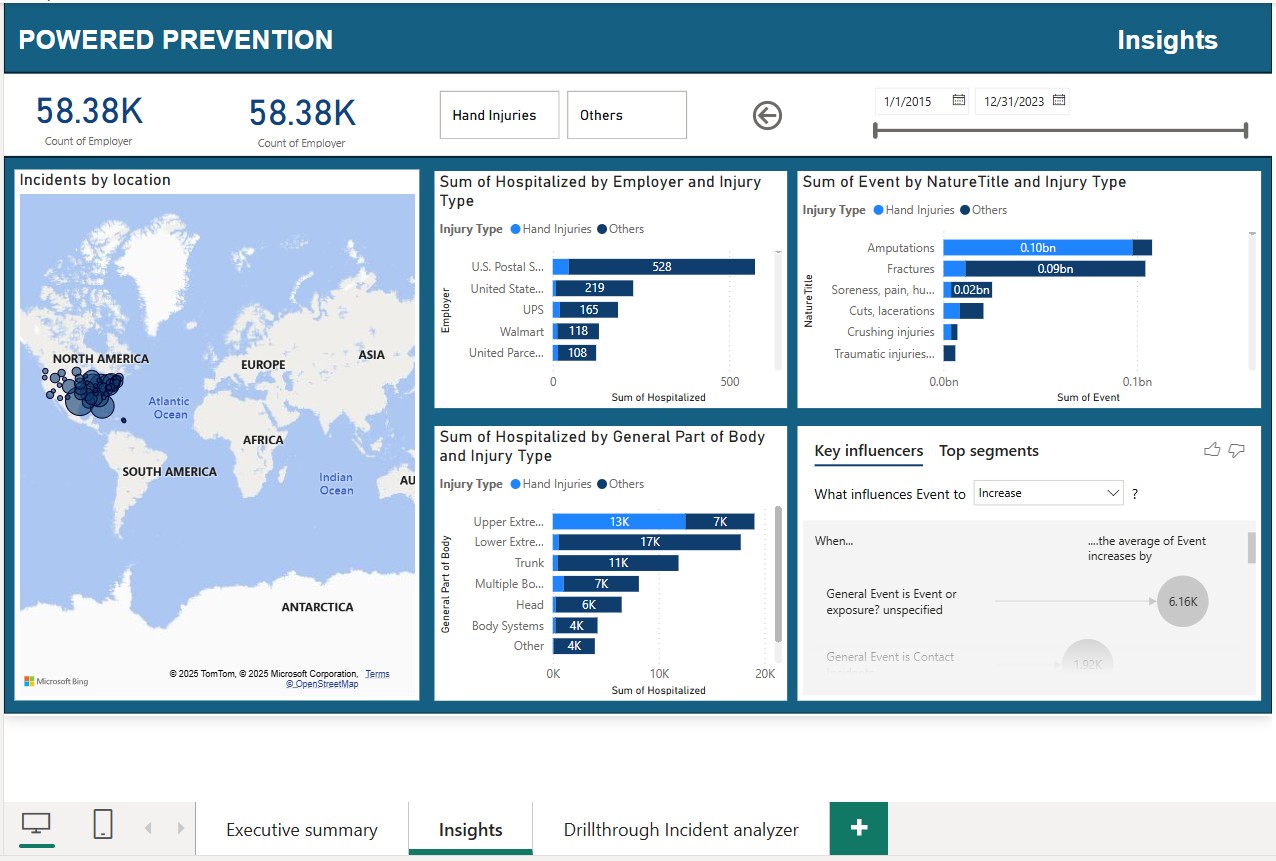
Task: Click the 6.16K influence bubble
Action: click(x=1183, y=601)
